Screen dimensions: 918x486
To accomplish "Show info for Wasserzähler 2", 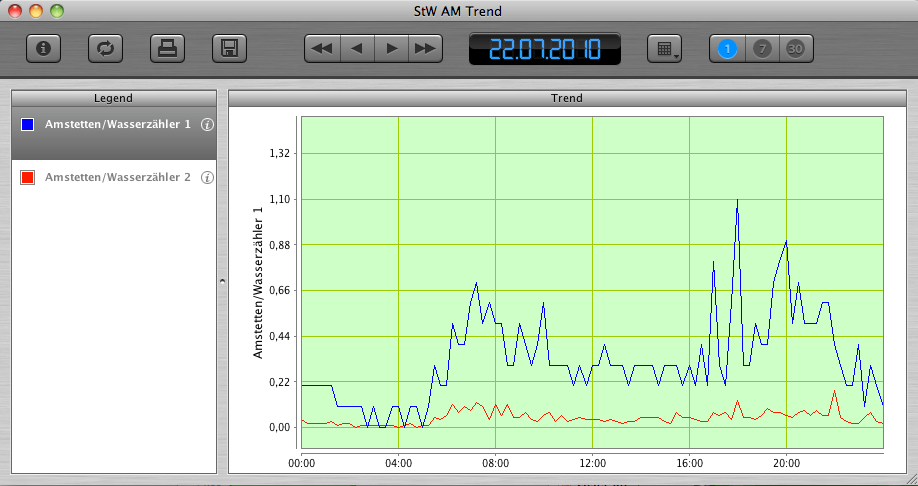I will (x=207, y=177).
